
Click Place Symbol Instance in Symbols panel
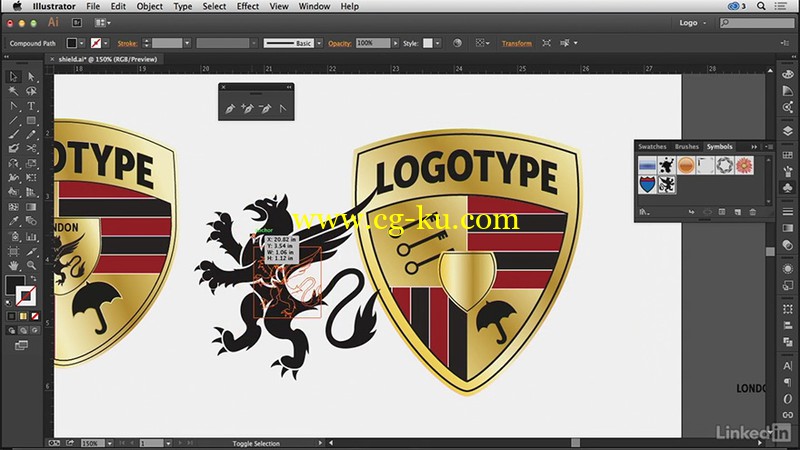[x=691, y=212]
